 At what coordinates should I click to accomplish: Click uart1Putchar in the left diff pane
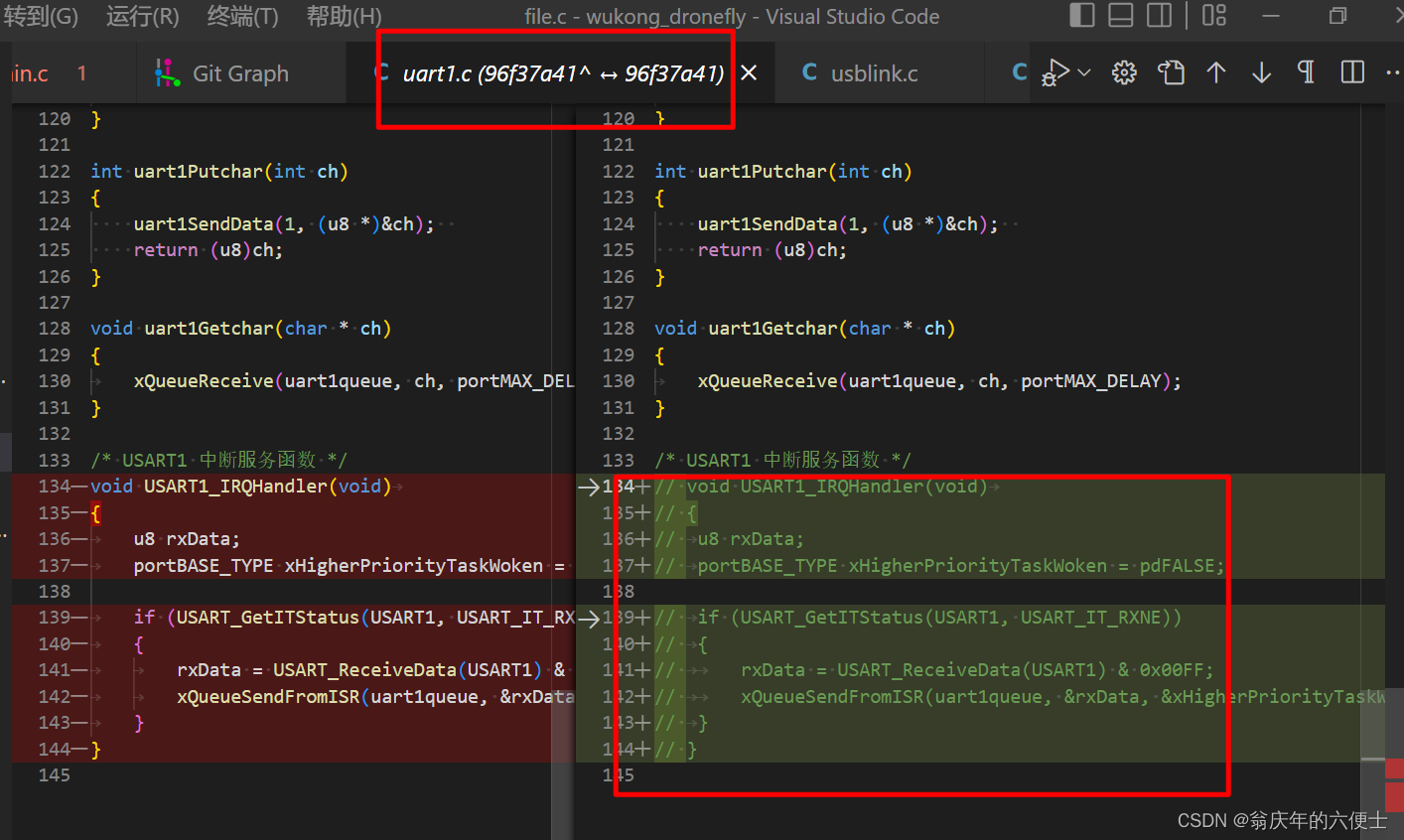tap(199, 172)
